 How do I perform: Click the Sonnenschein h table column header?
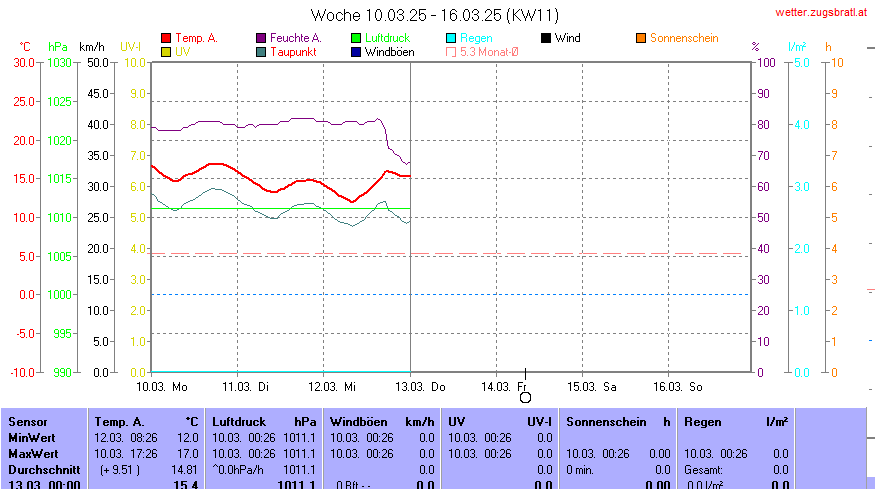point(618,422)
